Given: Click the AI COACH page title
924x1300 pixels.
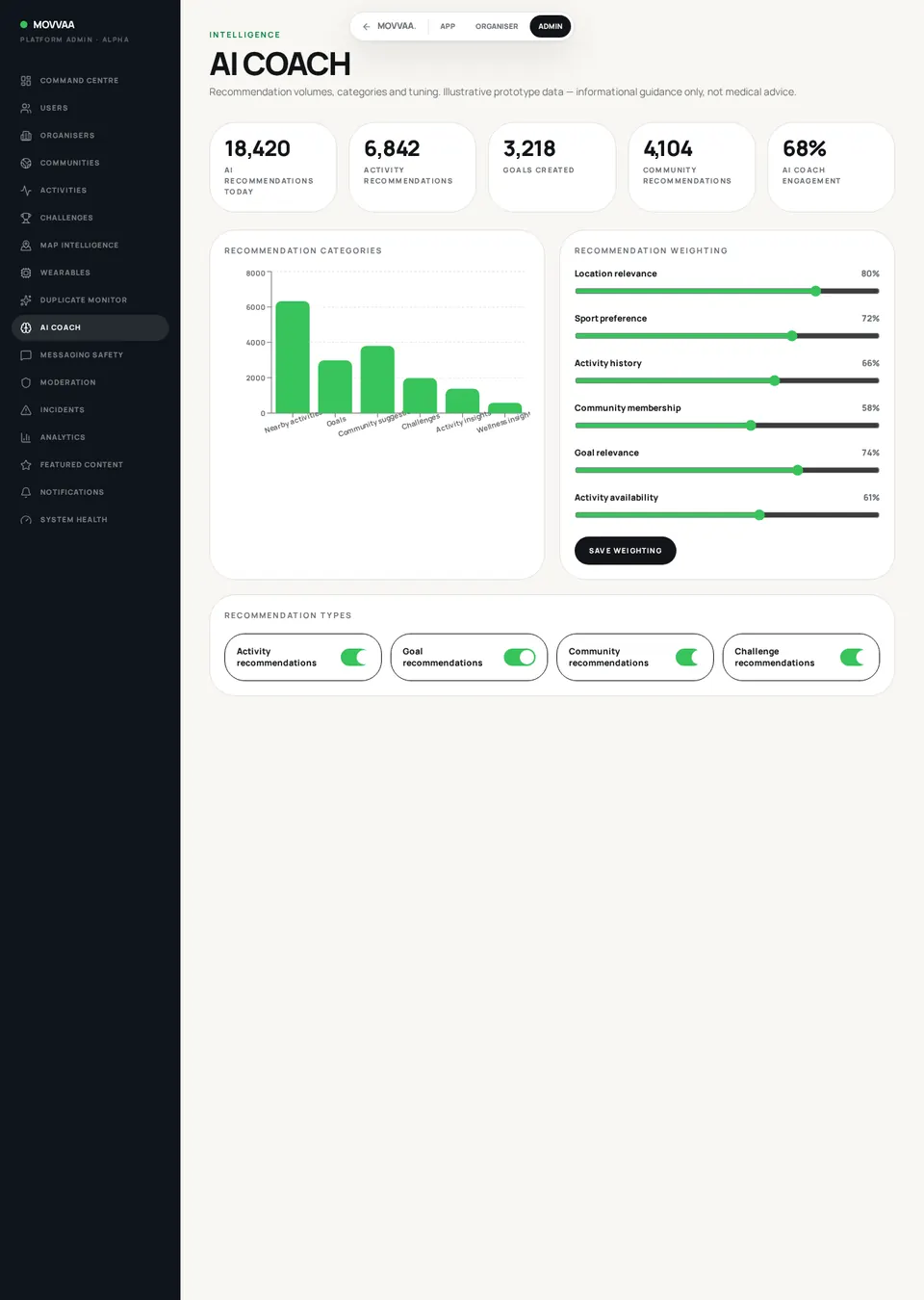Looking at the screenshot, I should pos(280,64).
